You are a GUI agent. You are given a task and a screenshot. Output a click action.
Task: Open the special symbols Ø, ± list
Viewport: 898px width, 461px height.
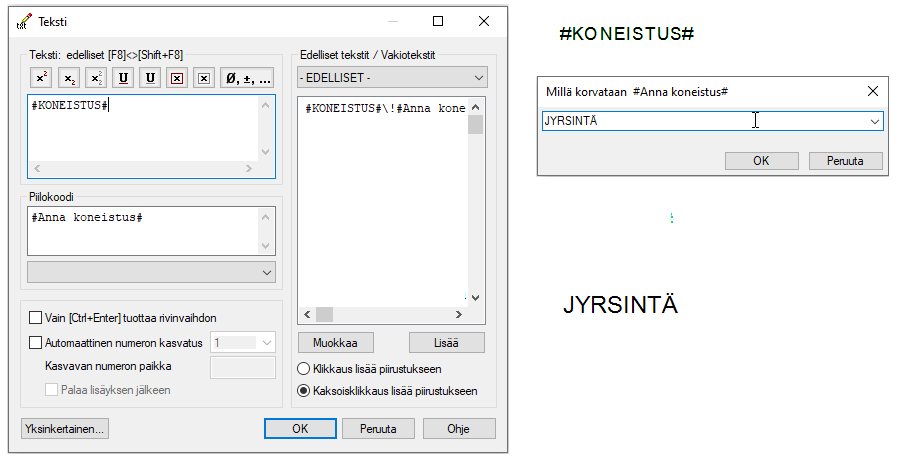(x=247, y=78)
